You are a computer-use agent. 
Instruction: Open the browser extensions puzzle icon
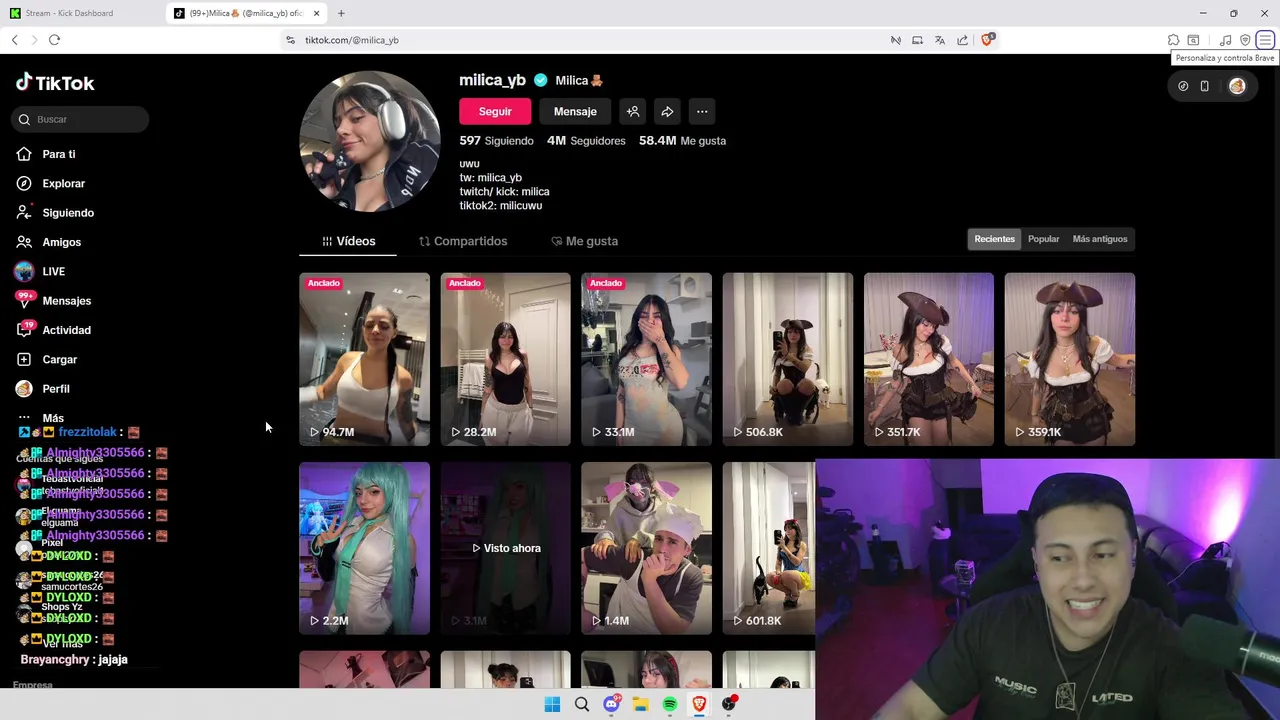[x=1173, y=40]
